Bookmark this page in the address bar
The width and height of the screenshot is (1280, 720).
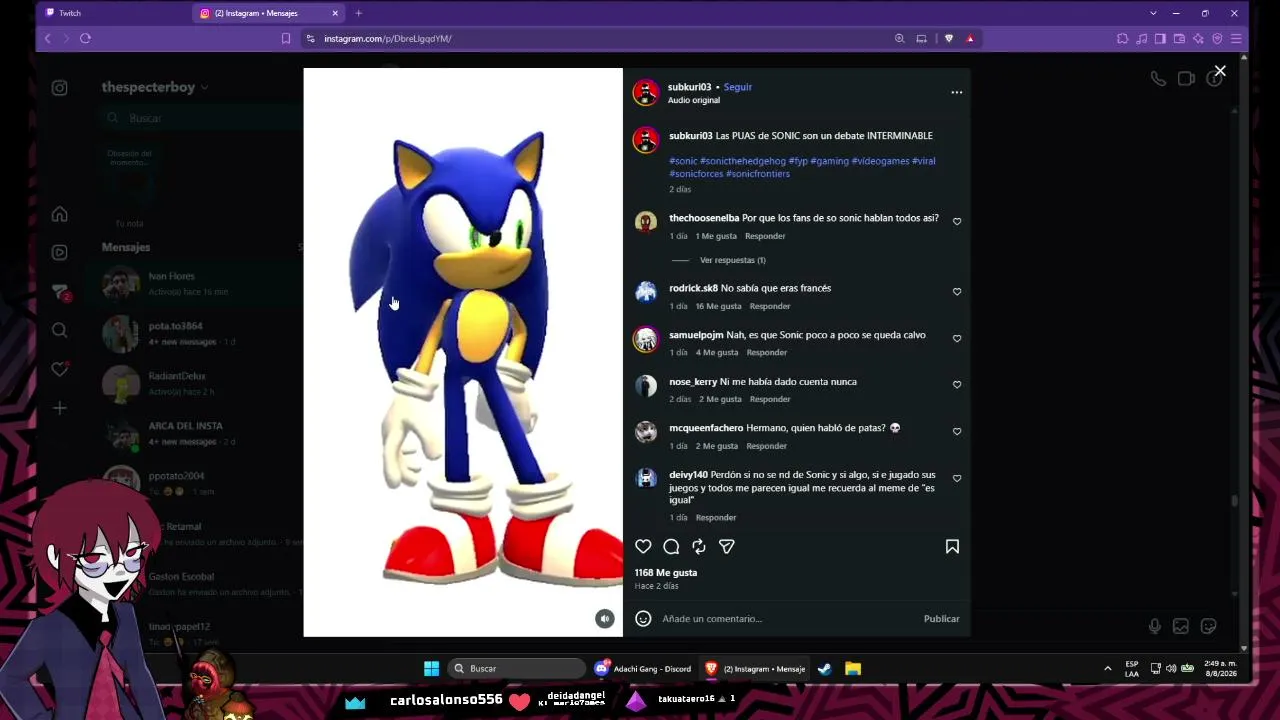pyautogui.click(x=286, y=39)
